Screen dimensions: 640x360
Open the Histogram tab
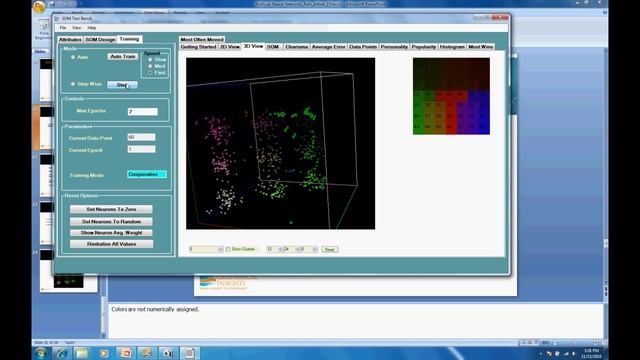point(452,47)
